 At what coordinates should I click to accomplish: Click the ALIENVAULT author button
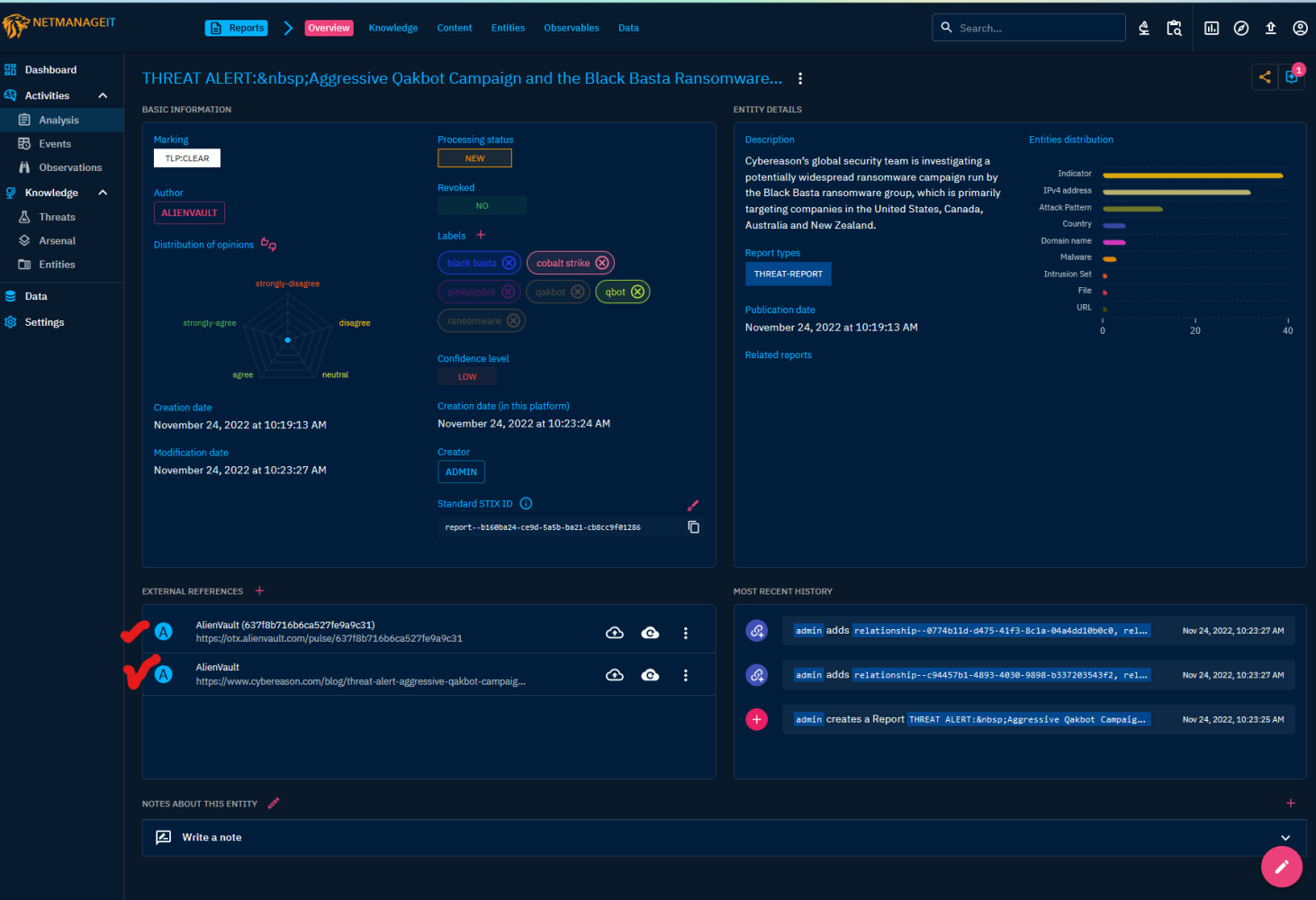[189, 213]
